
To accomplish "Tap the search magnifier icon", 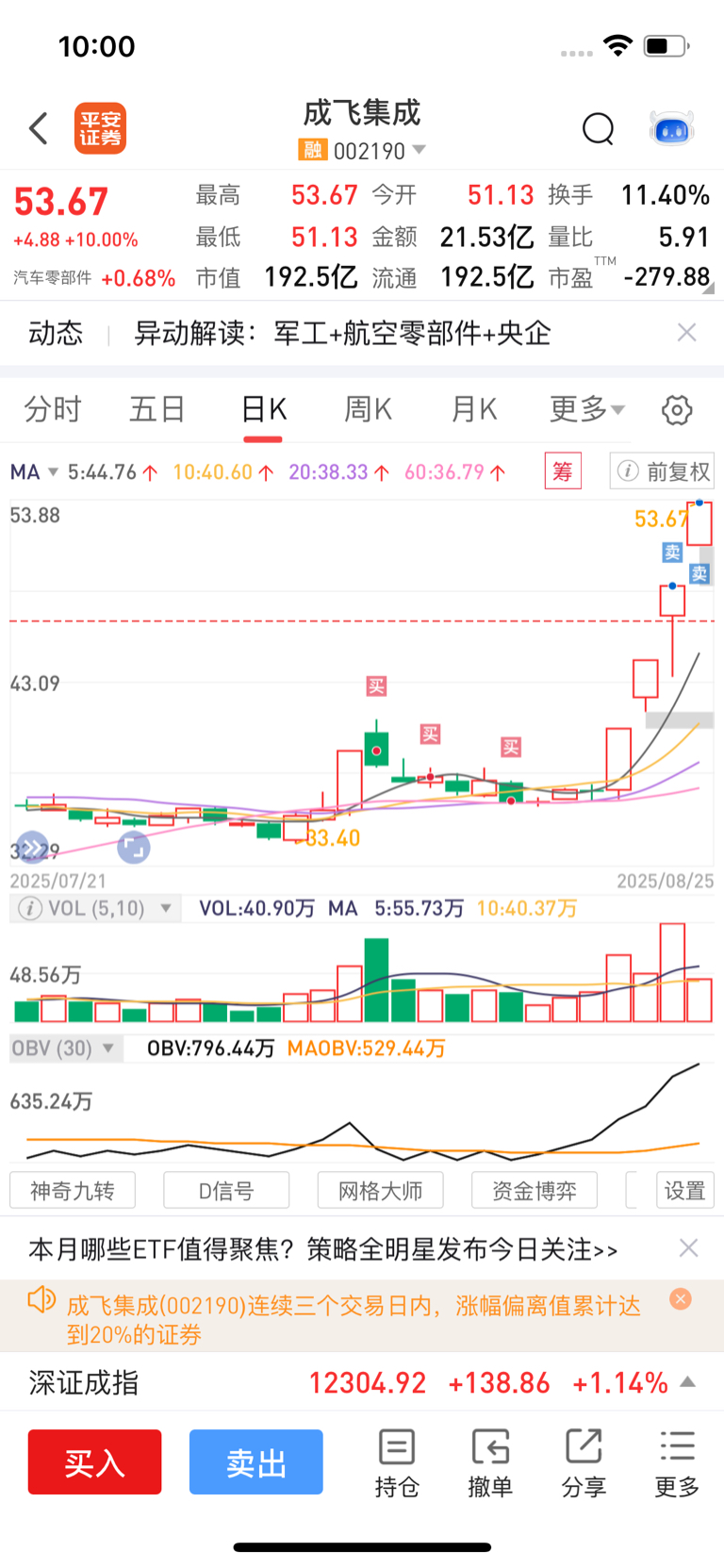I will tap(598, 128).
